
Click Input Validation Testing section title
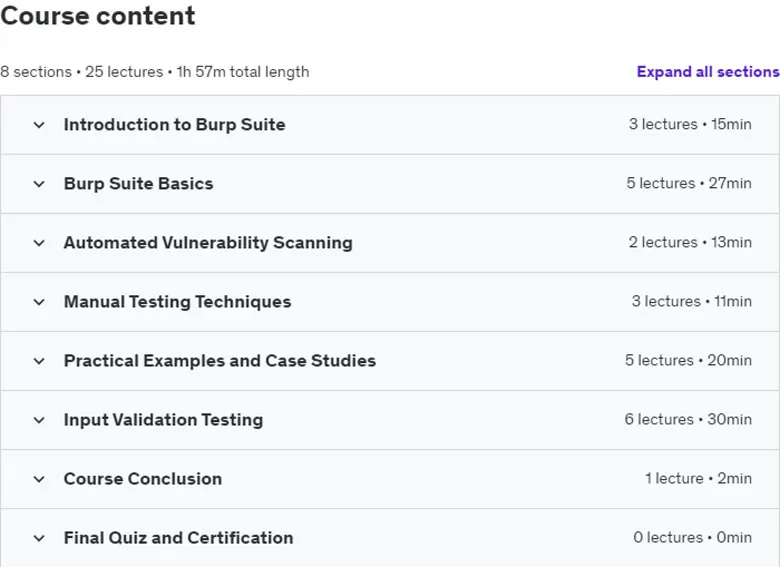[163, 420]
